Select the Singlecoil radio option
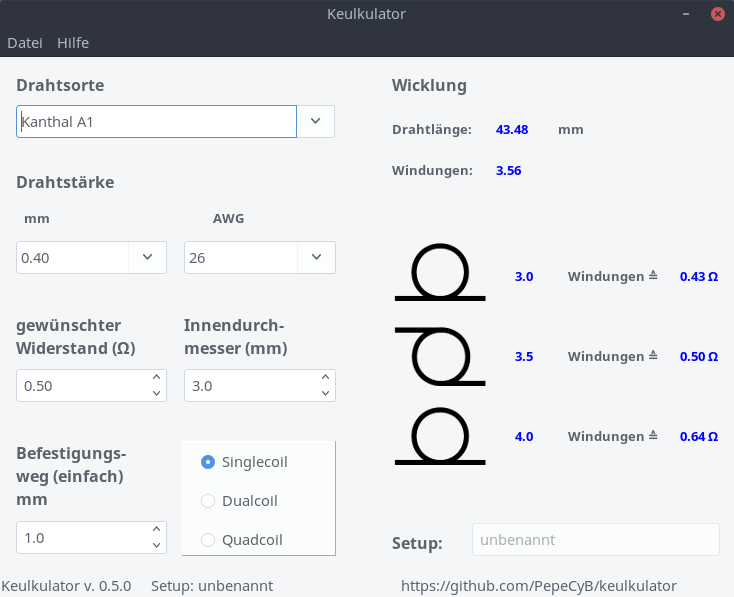Screen dimensions: 734x597 pos(208,462)
